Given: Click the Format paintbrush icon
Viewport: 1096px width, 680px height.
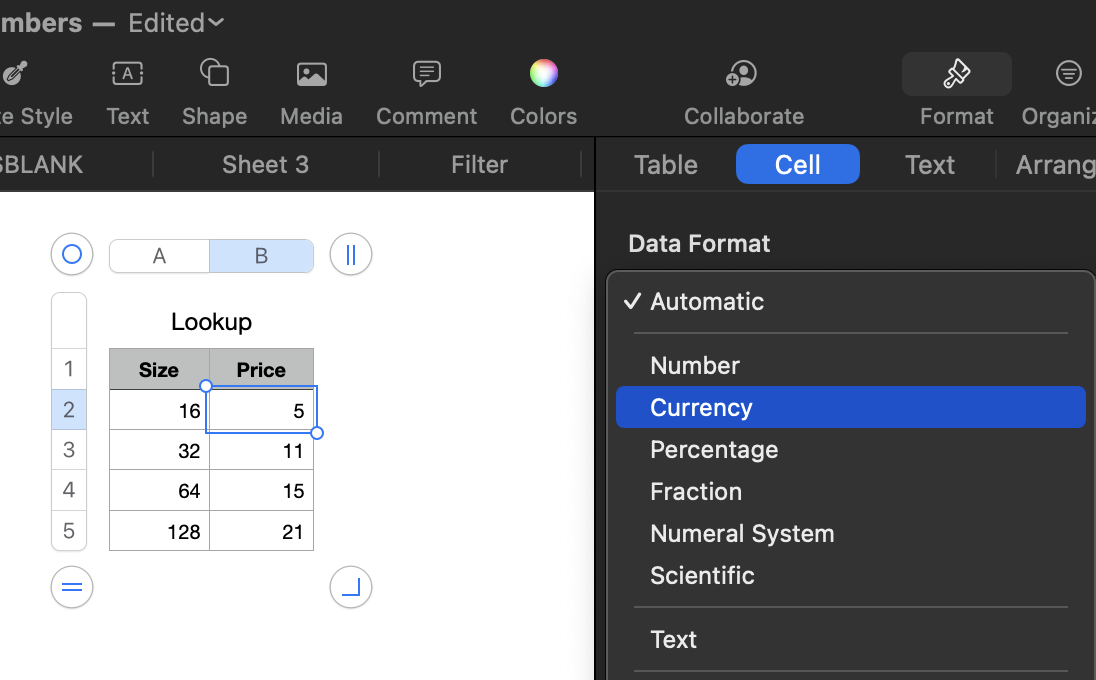Looking at the screenshot, I should tap(955, 73).
